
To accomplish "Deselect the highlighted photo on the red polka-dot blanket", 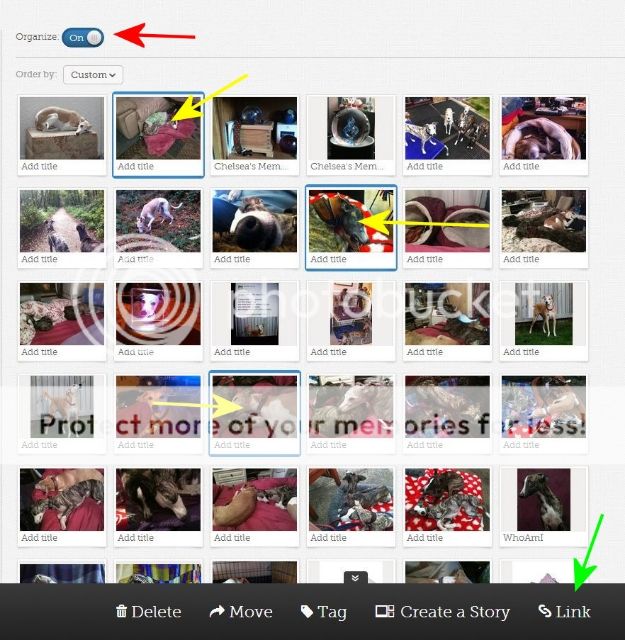I will [351, 221].
